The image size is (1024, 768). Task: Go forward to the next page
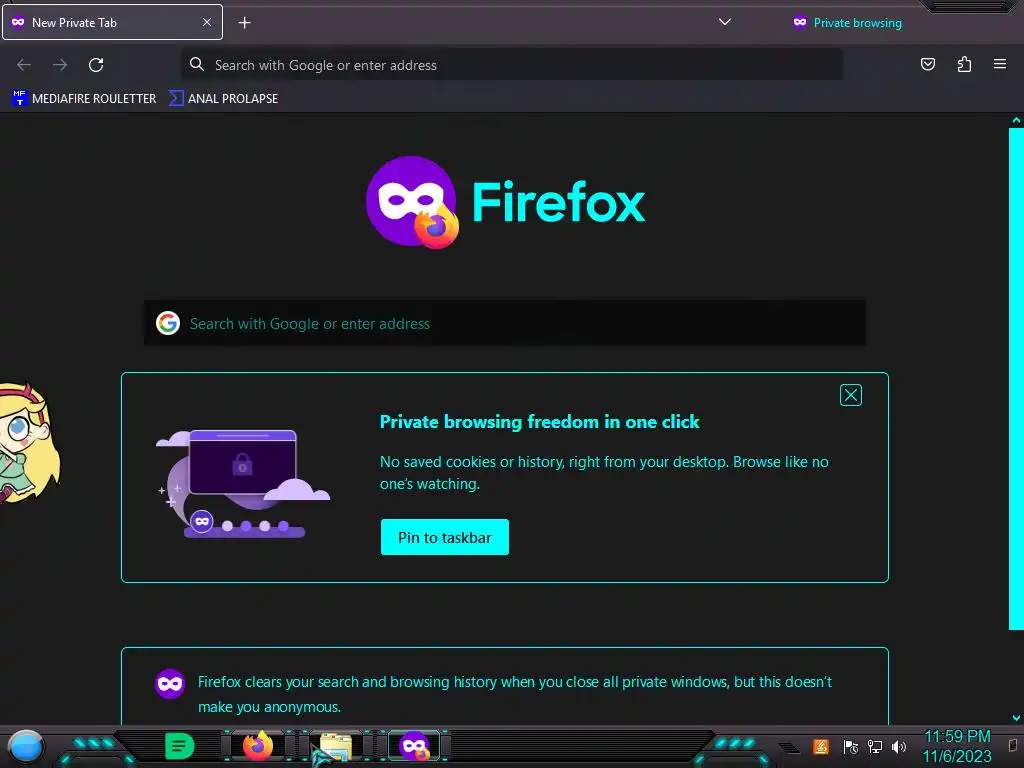[60, 65]
